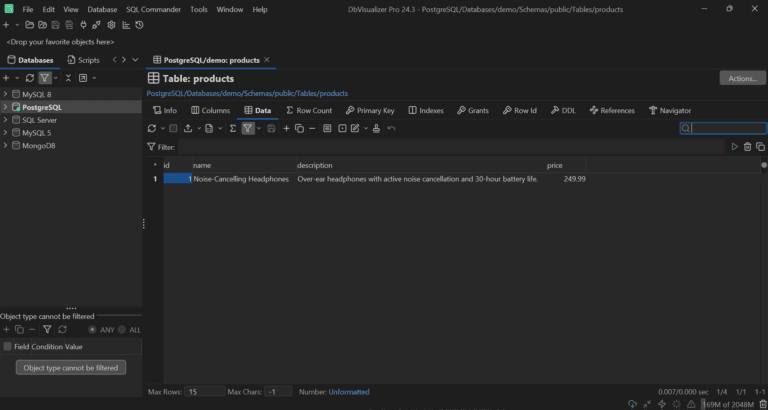Click the lightning bolt icon in status bar
The width and height of the screenshot is (768, 410).
coord(662,405)
